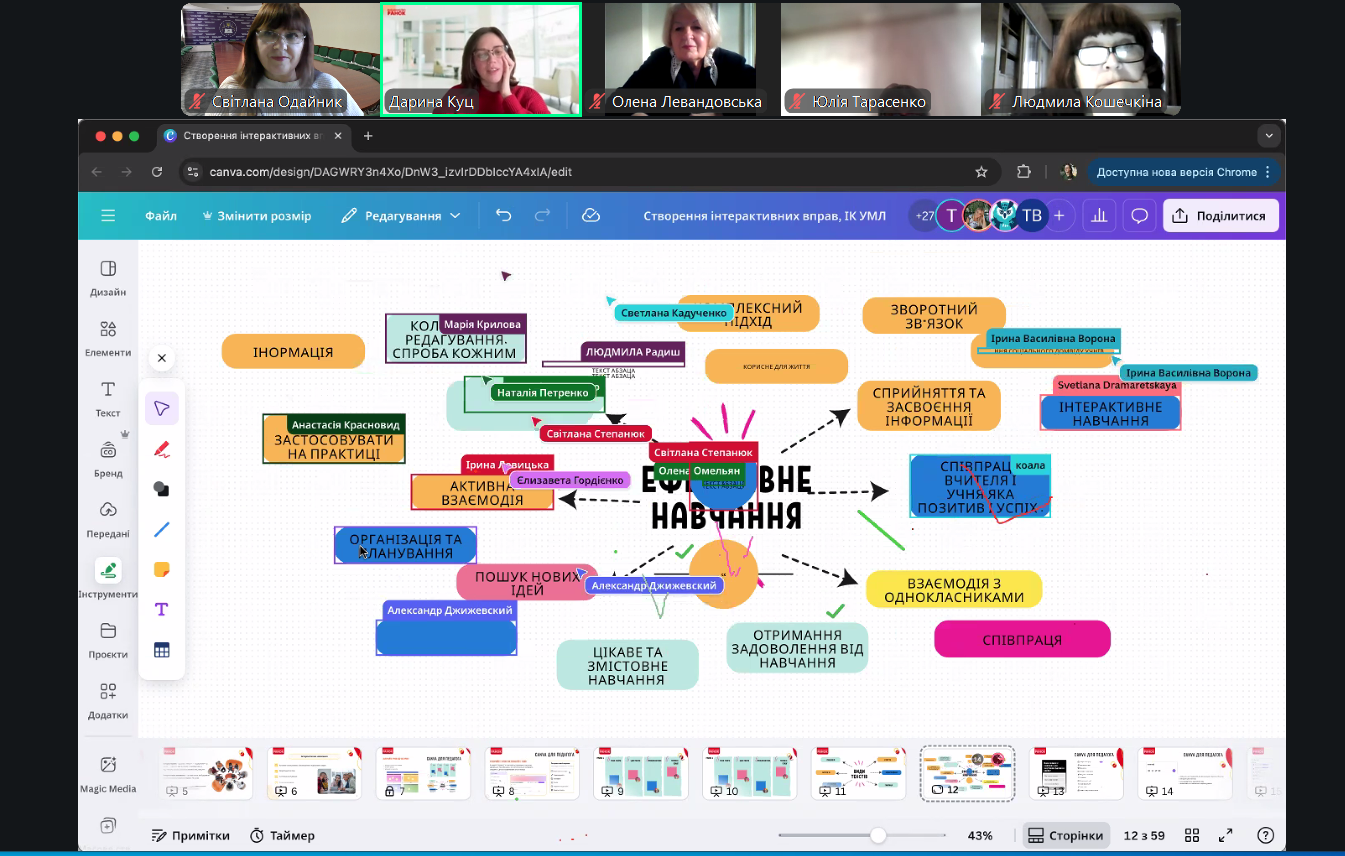
Task: Select the pen drawing tool
Action: pyautogui.click(x=161, y=449)
